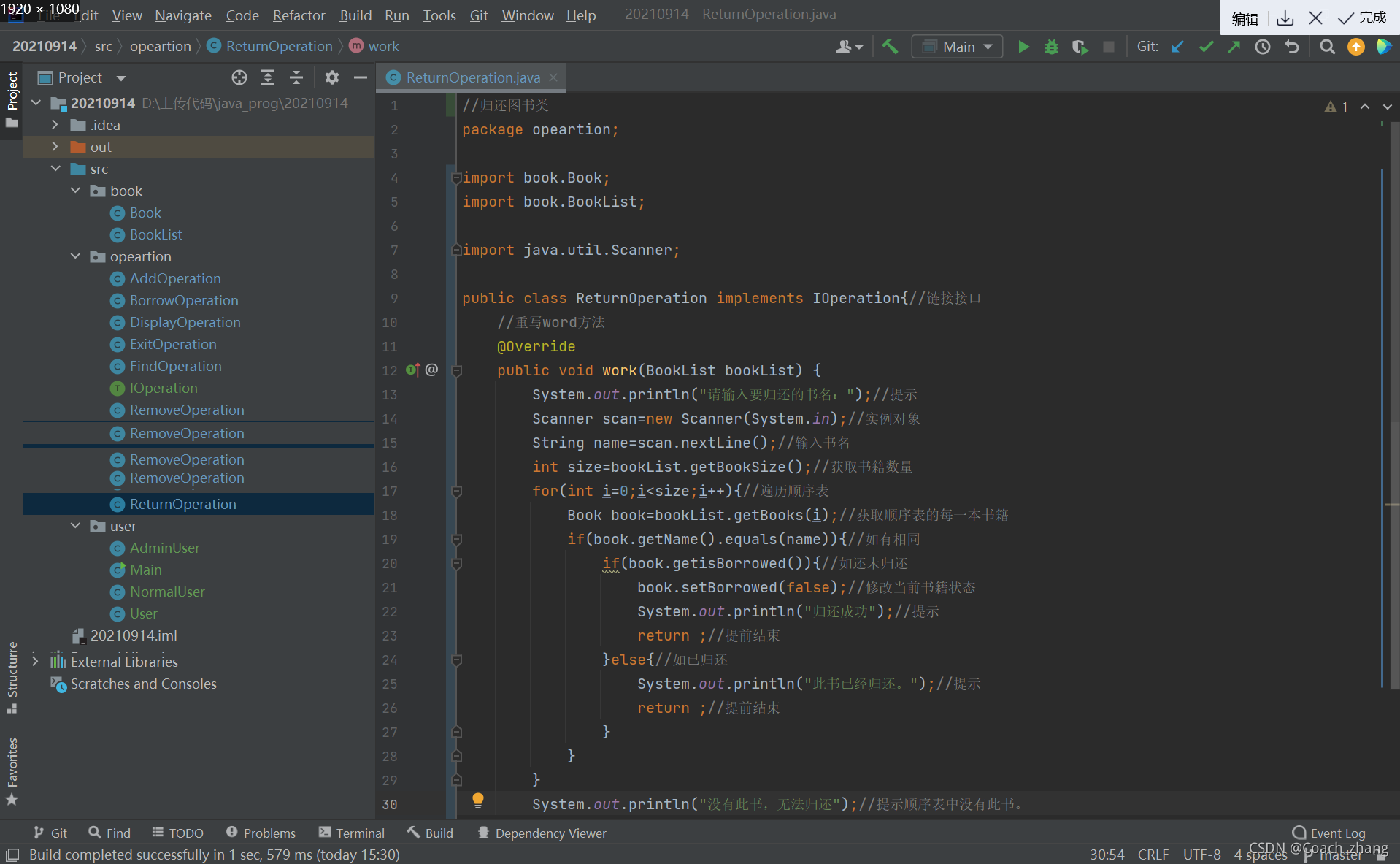
Task: Run with coverage shield icon
Action: pyautogui.click(x=1080, y=47)
